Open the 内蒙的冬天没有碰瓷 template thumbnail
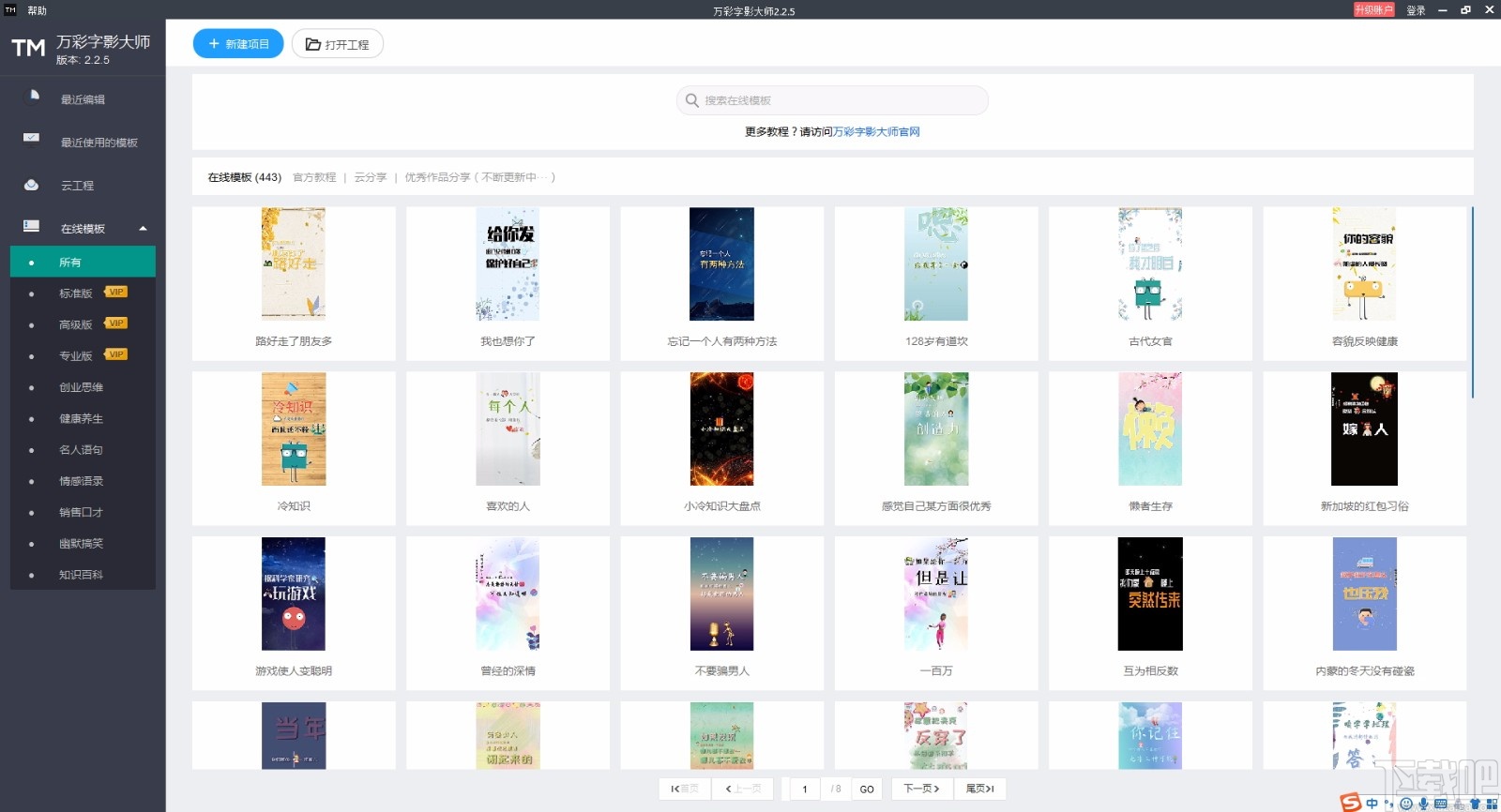Image resolution: width=1501 pixels, height=812 pixels. click(1364, 594)
